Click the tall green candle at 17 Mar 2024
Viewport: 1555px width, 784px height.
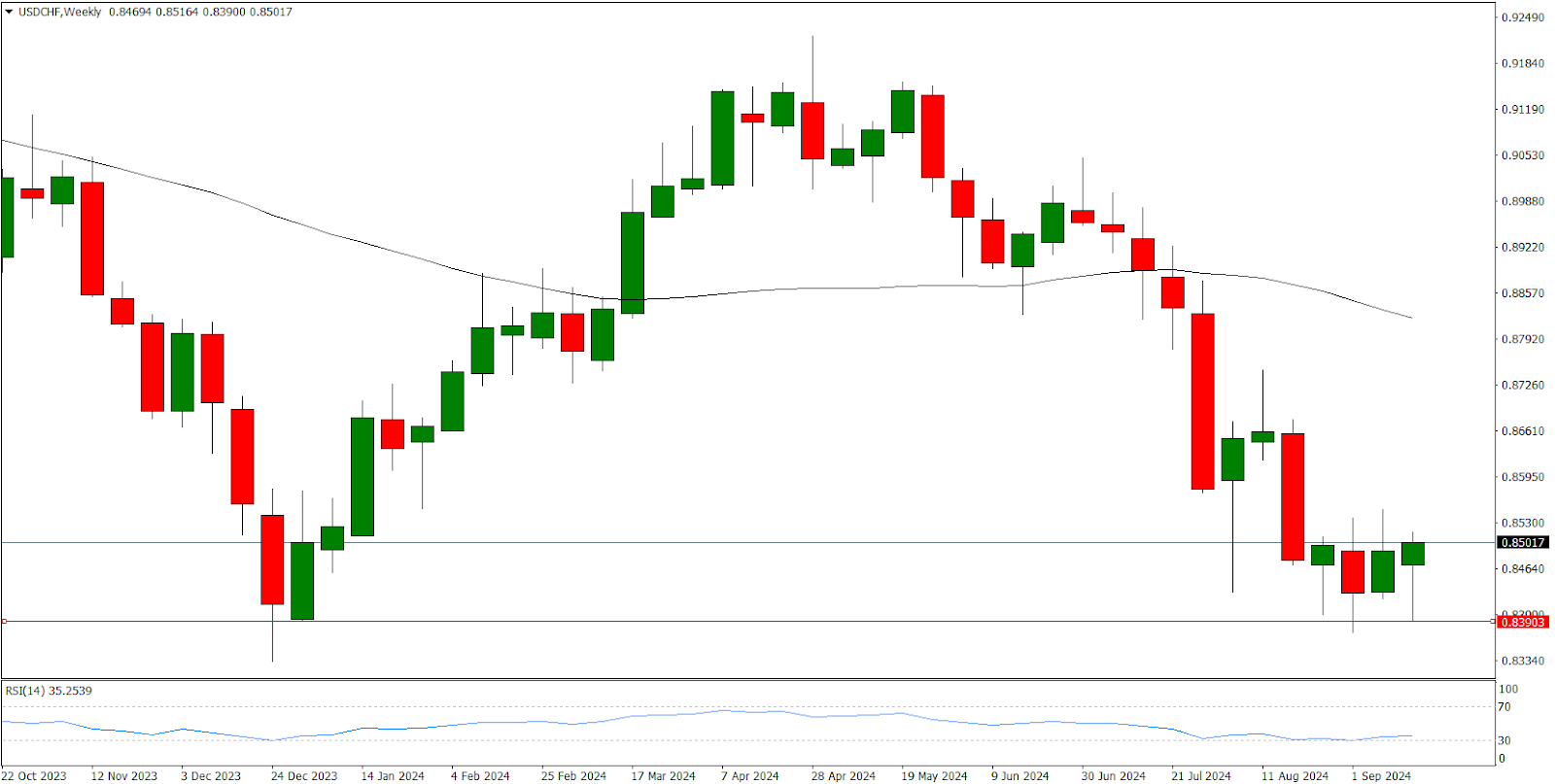pos(633,262)
